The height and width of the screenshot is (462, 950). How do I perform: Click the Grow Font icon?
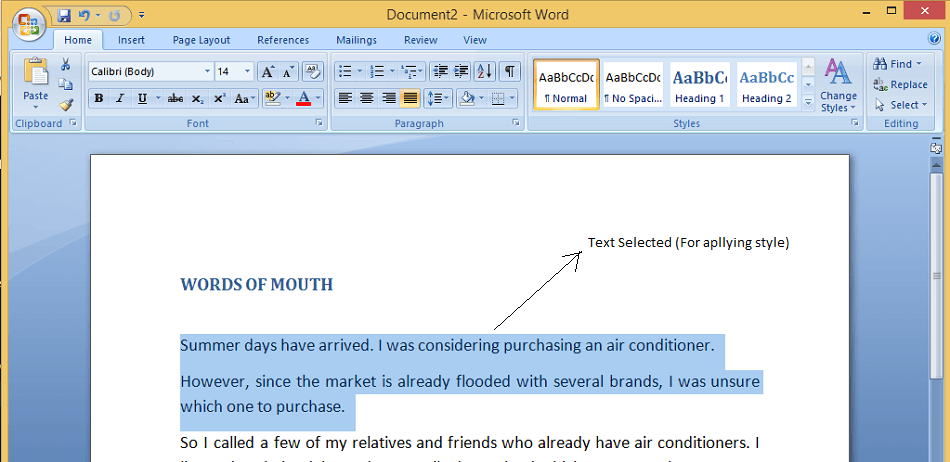click(267, 71)
